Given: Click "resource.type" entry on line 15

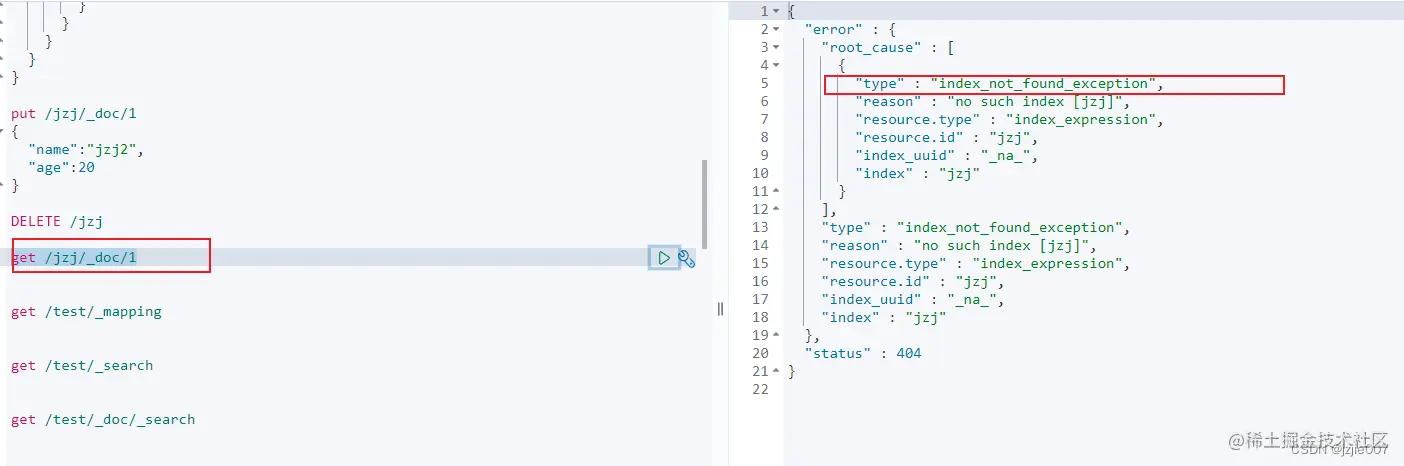Looking at the screenshot, I should [x=975, y=264].
